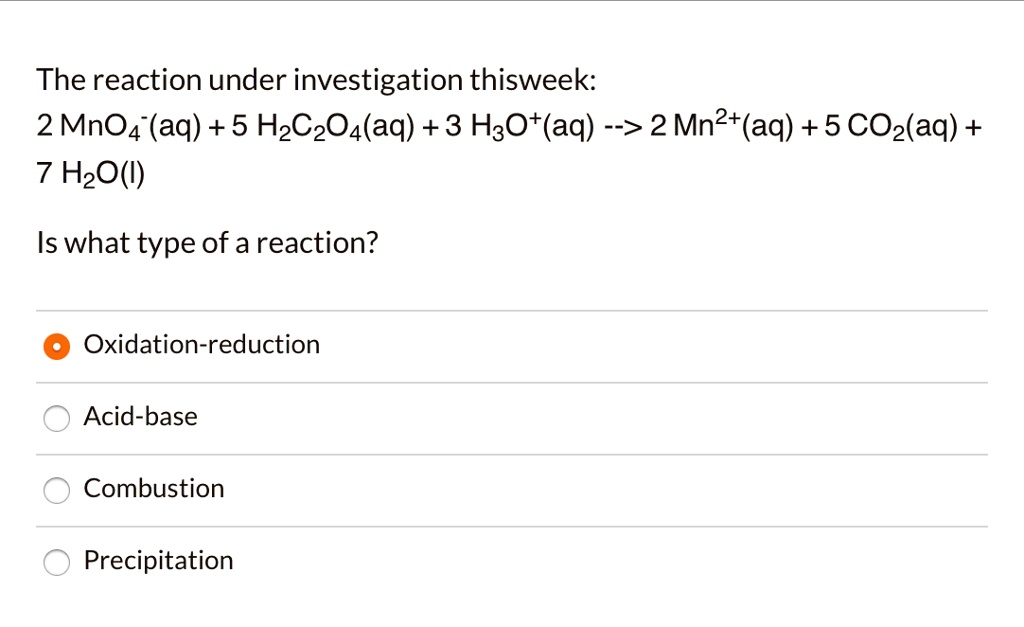Viewport: 1024px width, 627px height.
Task: Click the question text asking reaction type
Action: [x=206, y=242]
